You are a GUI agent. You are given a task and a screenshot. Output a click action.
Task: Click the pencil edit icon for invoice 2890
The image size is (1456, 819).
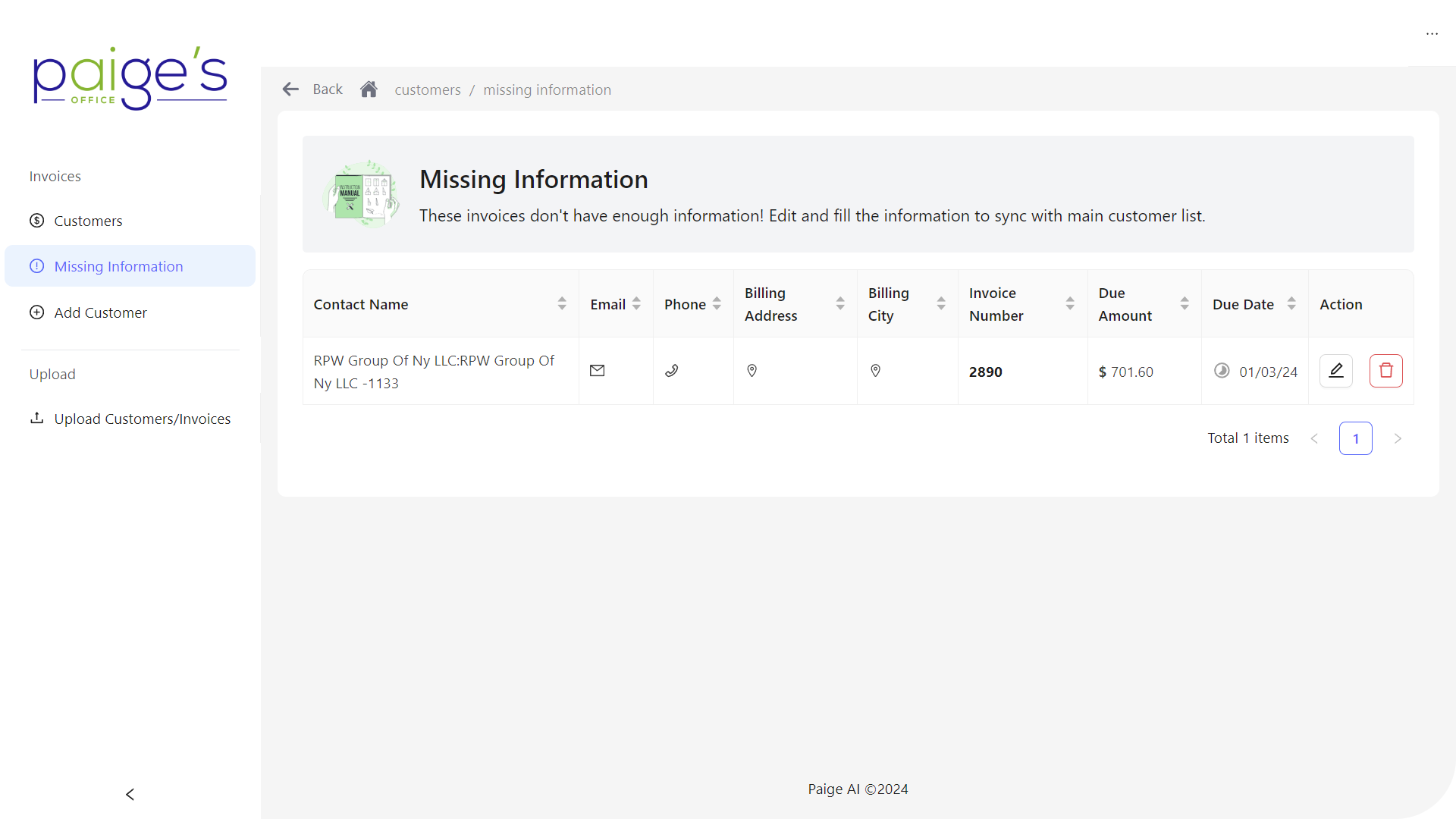1335,371
